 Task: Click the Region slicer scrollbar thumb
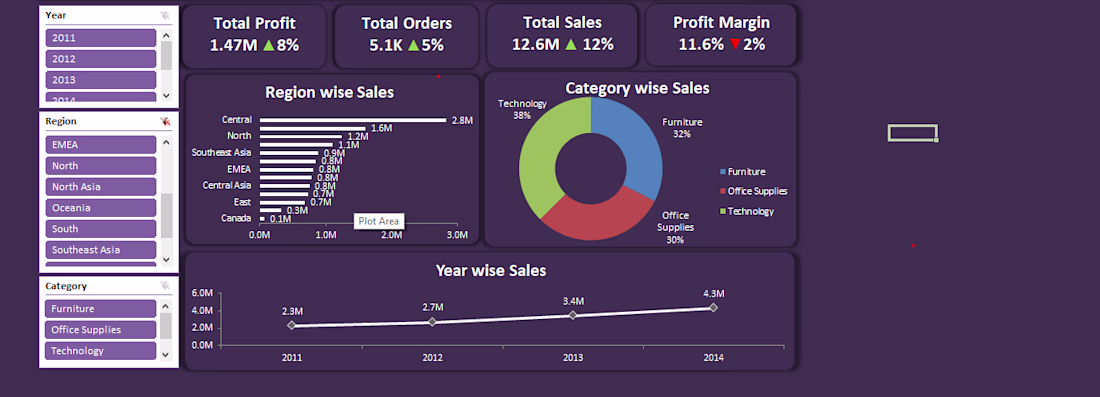point(166,216)
